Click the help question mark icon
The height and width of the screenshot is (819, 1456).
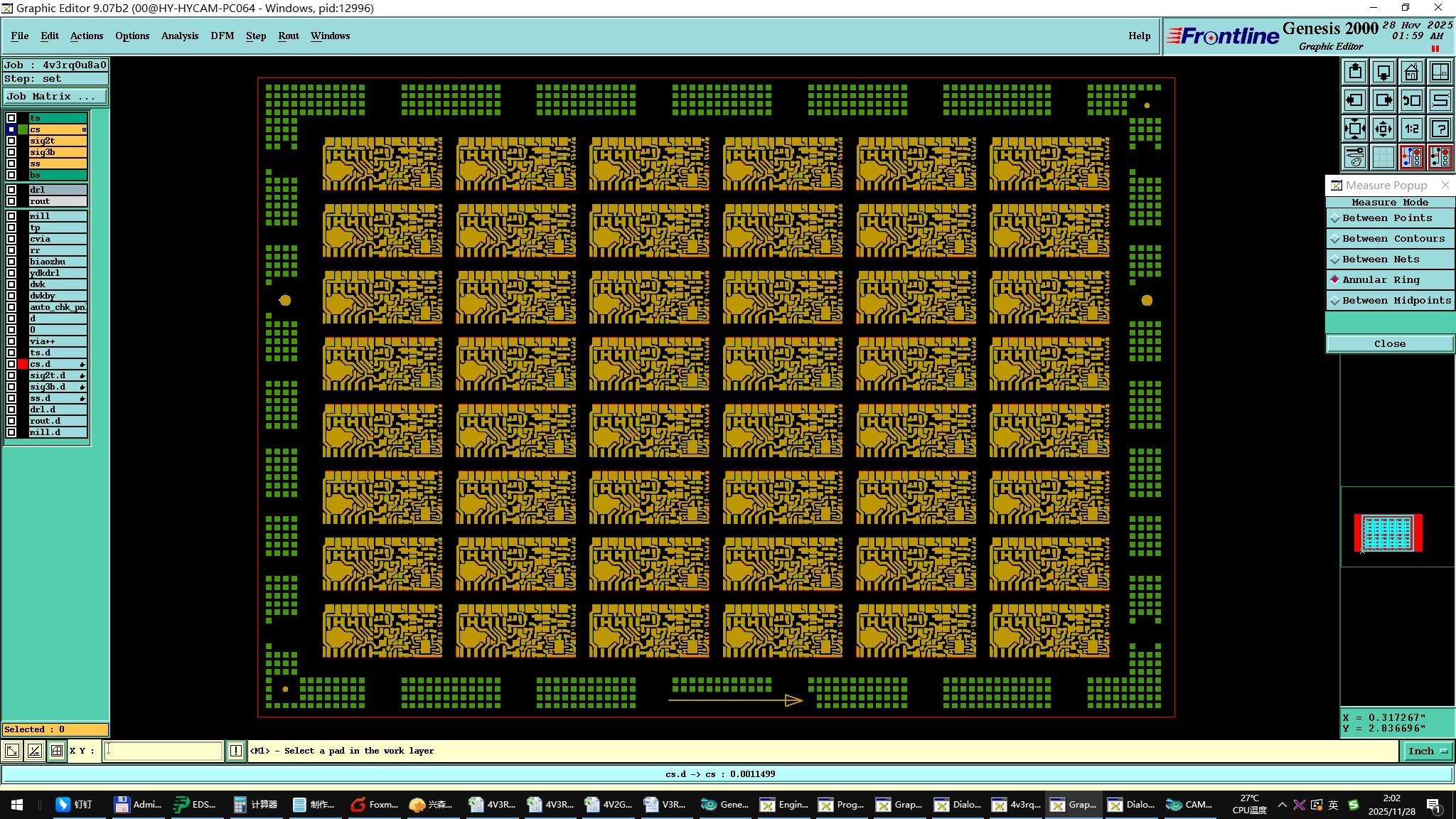coord(1440,129)
